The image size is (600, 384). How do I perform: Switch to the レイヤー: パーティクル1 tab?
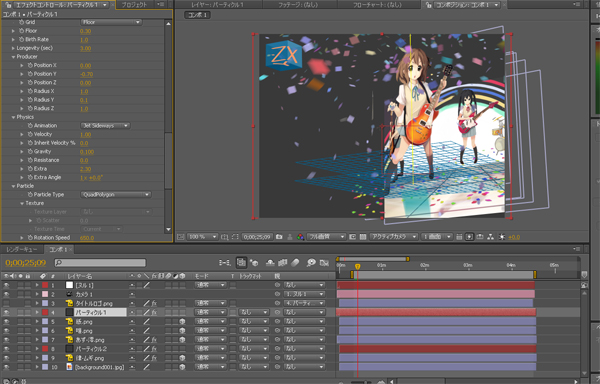[x=218, y=5]
